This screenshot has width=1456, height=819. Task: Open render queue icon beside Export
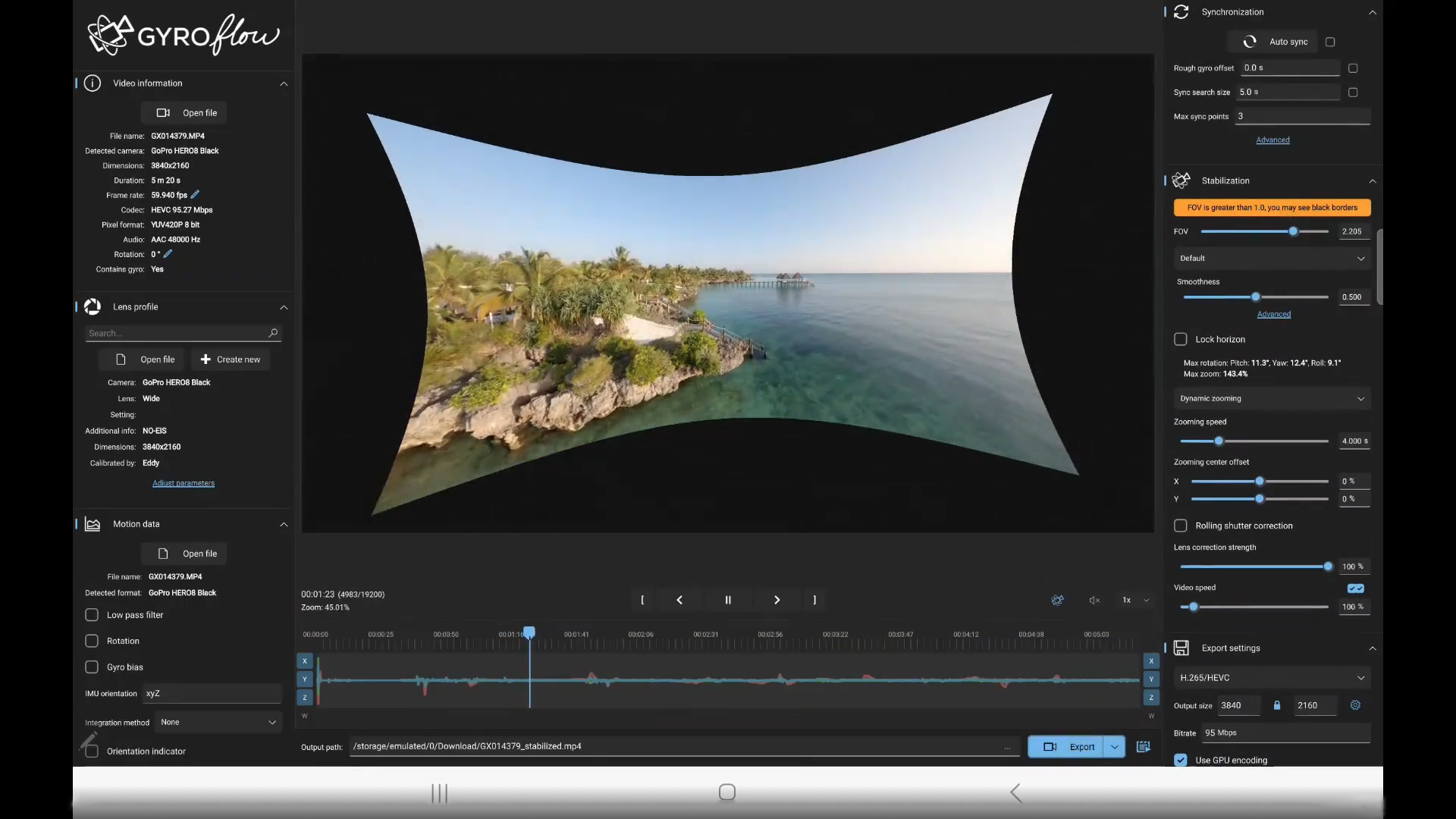(x=1144, y=747)
